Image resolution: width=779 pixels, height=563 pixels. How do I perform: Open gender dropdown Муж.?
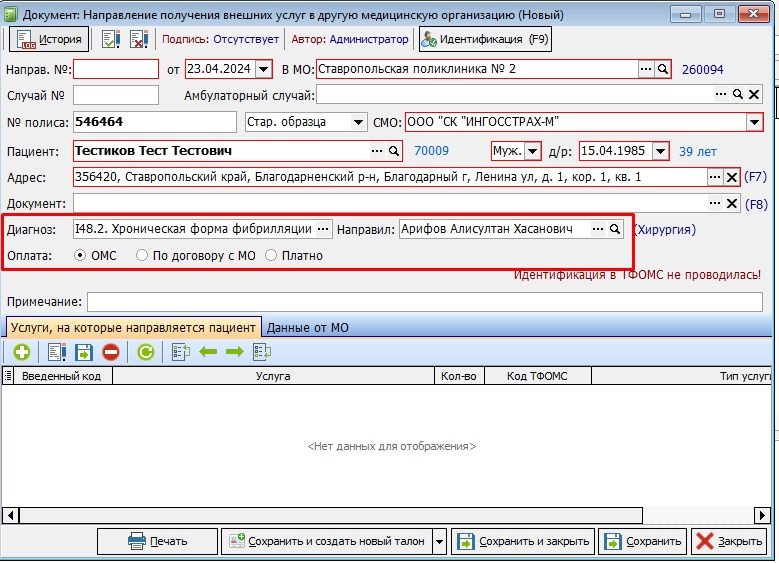tap(533, 151)
